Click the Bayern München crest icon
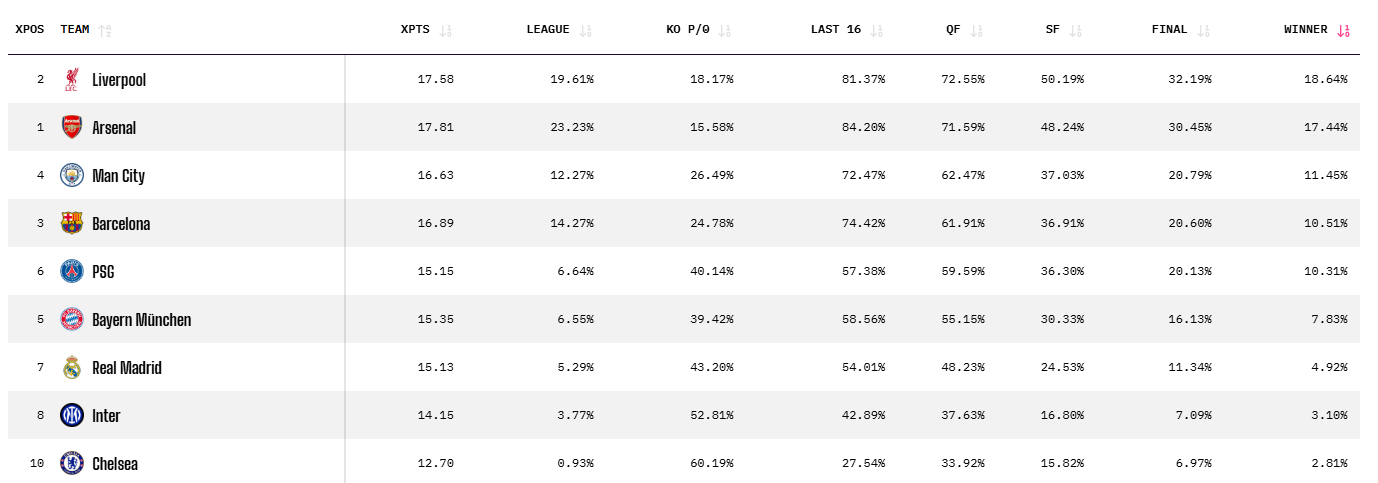The image size is (1378, 483). click(x=71, y=319)
